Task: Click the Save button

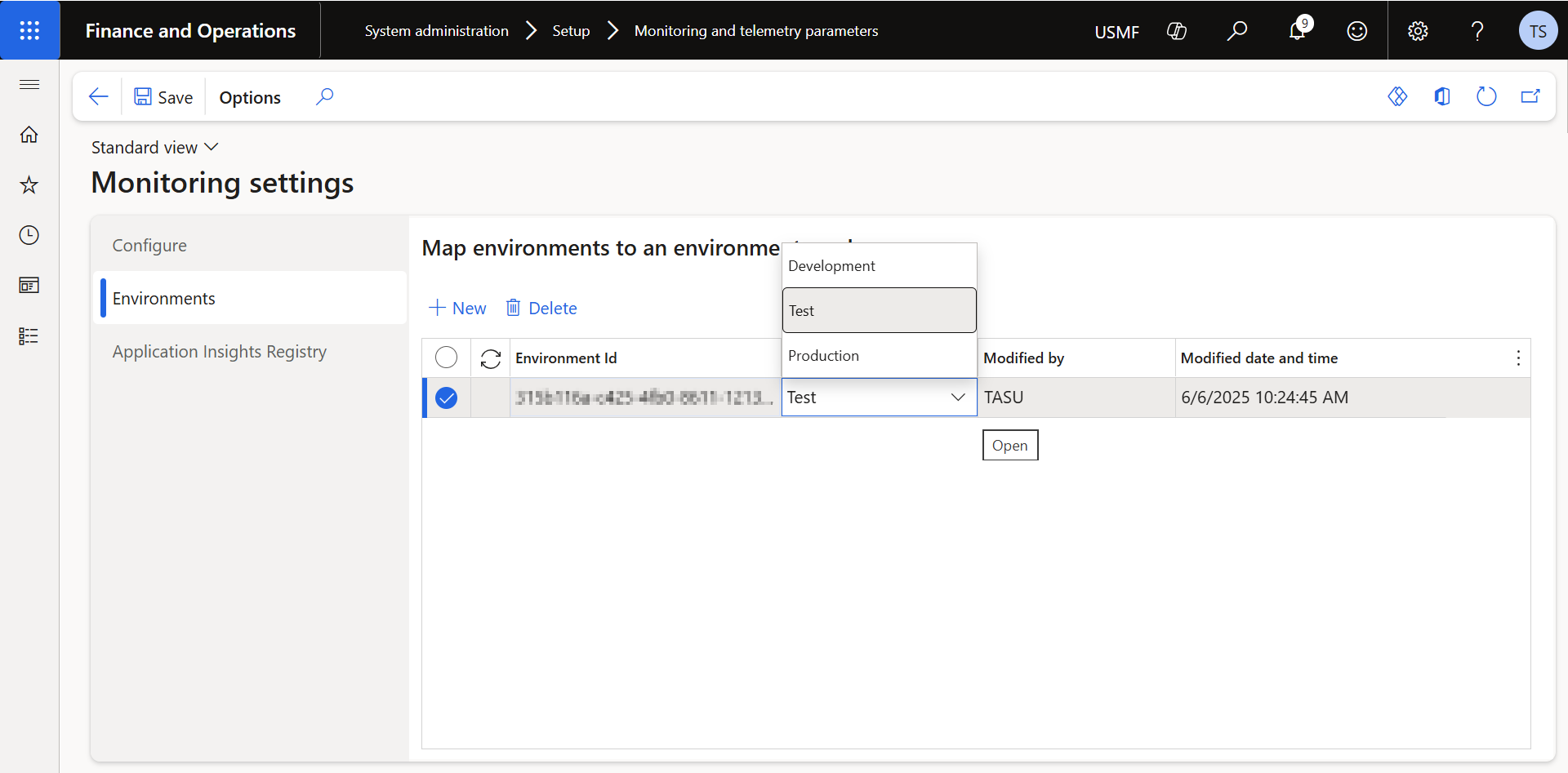Action: coord(164,97)
